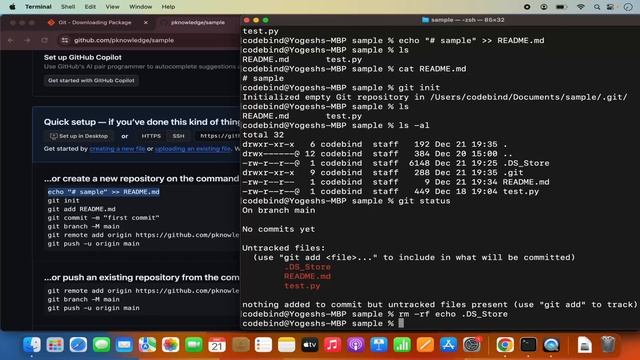Open FaceTime in the dock

[x=193, y=345]
